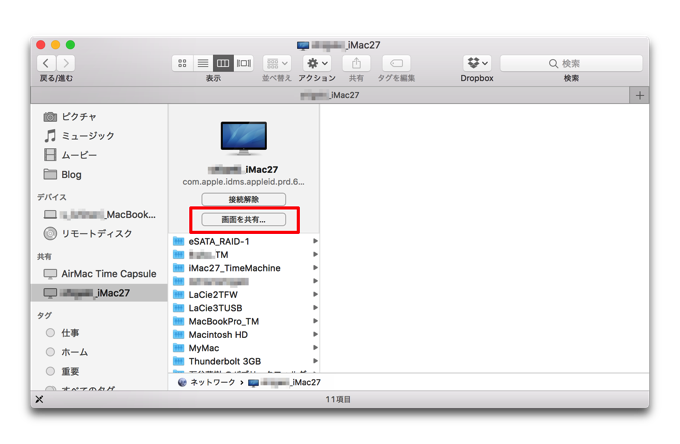Add a new tab with plus button

point(640,95)
